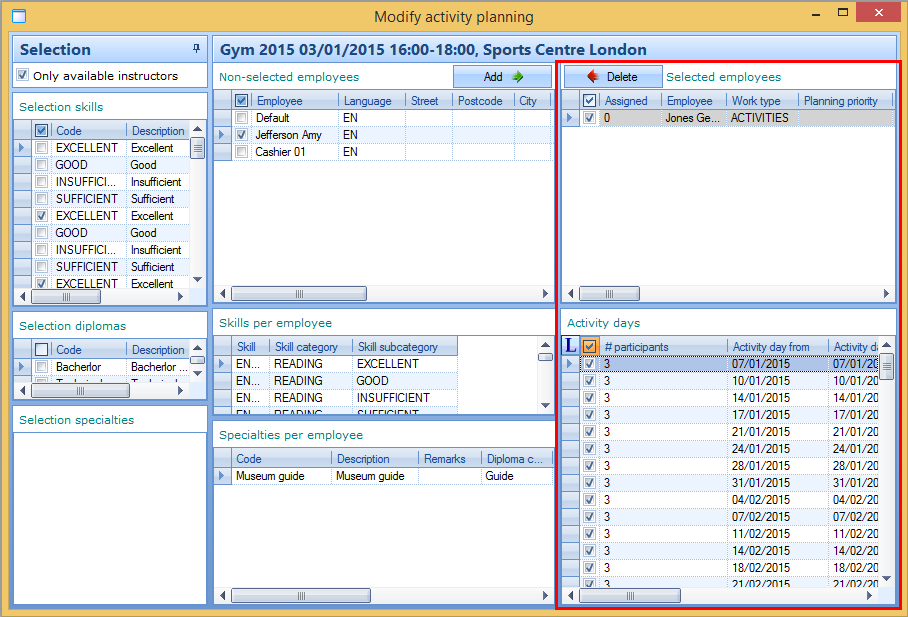Click the blue L icon in Activity days
908x617 pixels.
click(x=571, y=346)
